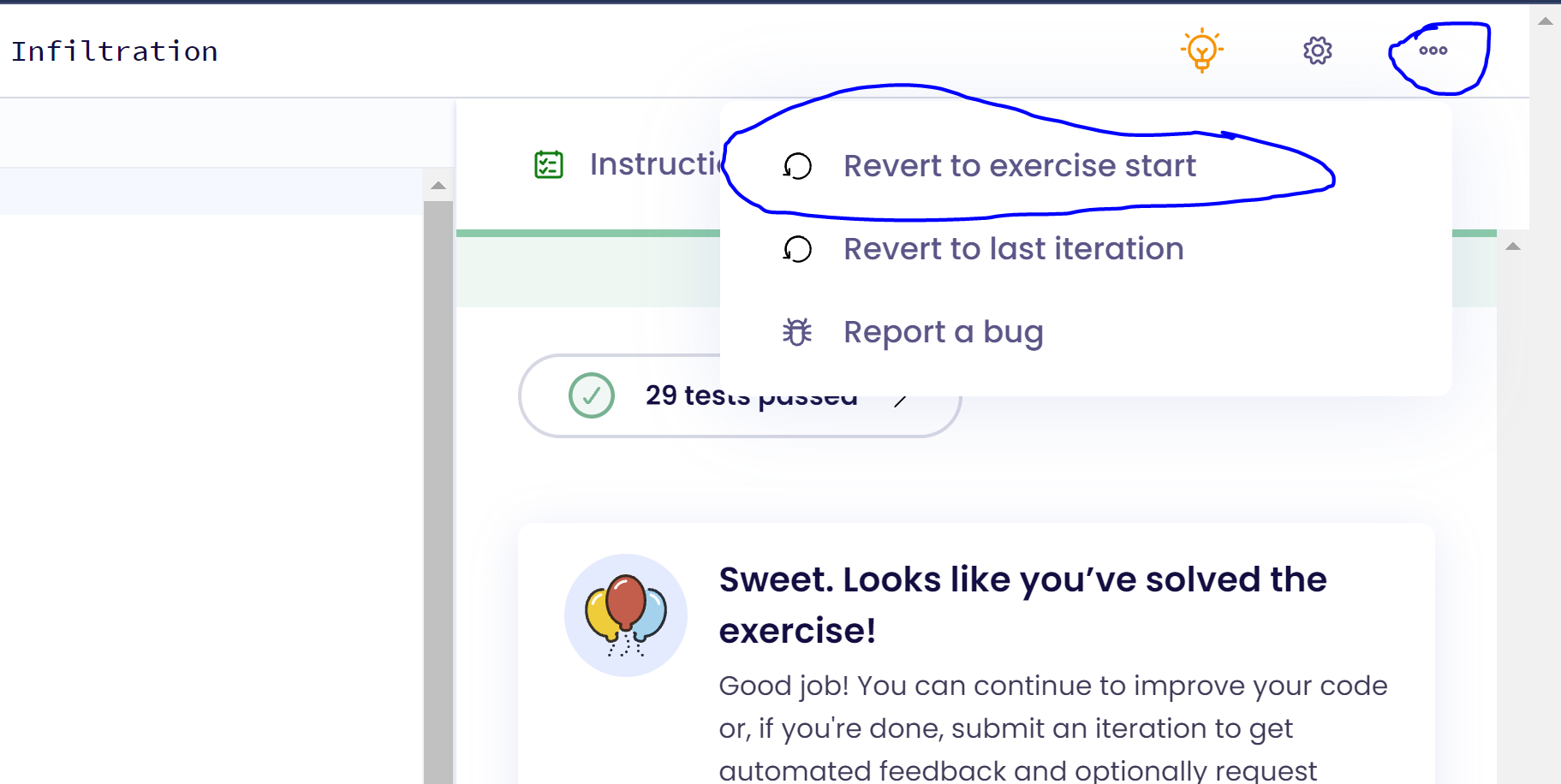Click the balloons celebration illustration
This screenshot has height=784, width=1561.
pos(626,615)
